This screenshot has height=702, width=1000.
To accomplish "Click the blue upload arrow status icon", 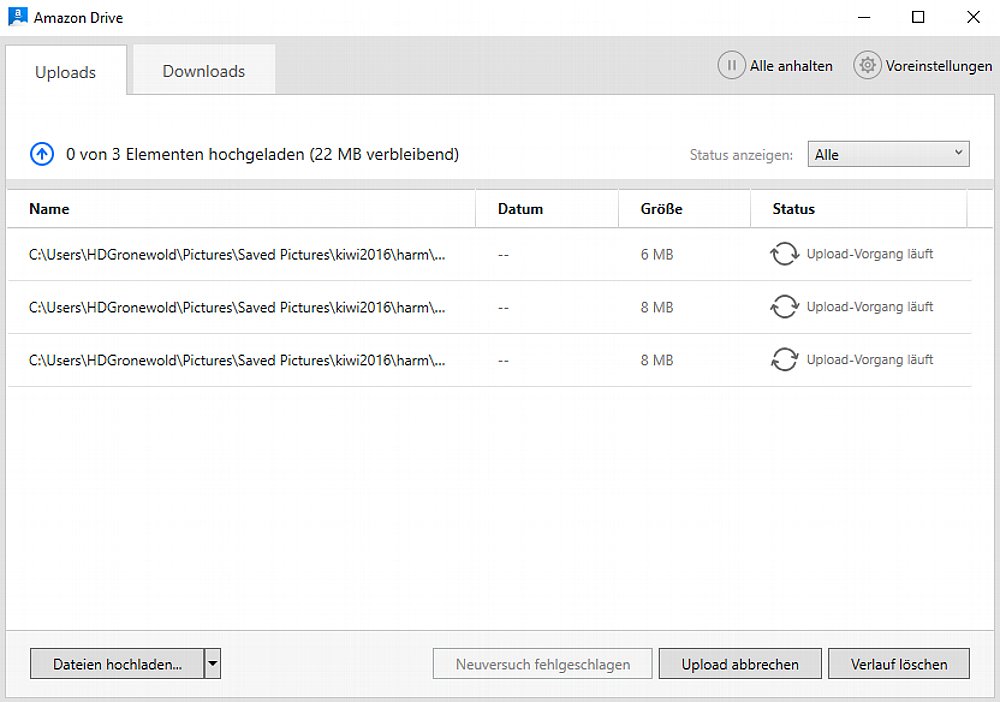I will 42,154.
